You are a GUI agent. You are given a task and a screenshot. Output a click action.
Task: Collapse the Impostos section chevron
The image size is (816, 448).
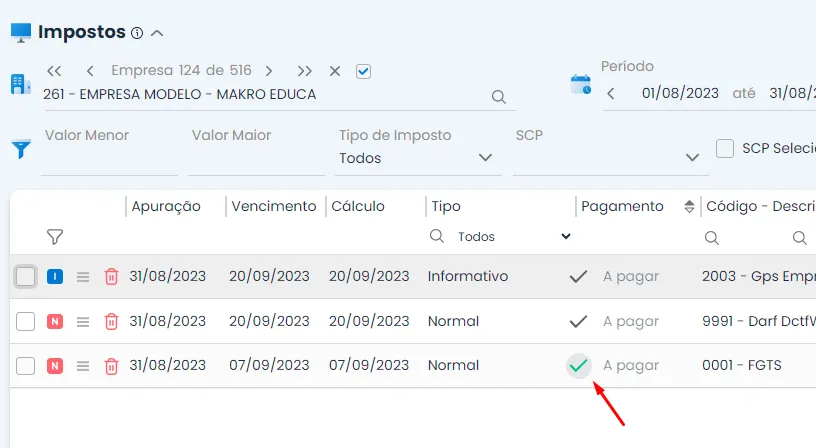(x=157, y=33)
